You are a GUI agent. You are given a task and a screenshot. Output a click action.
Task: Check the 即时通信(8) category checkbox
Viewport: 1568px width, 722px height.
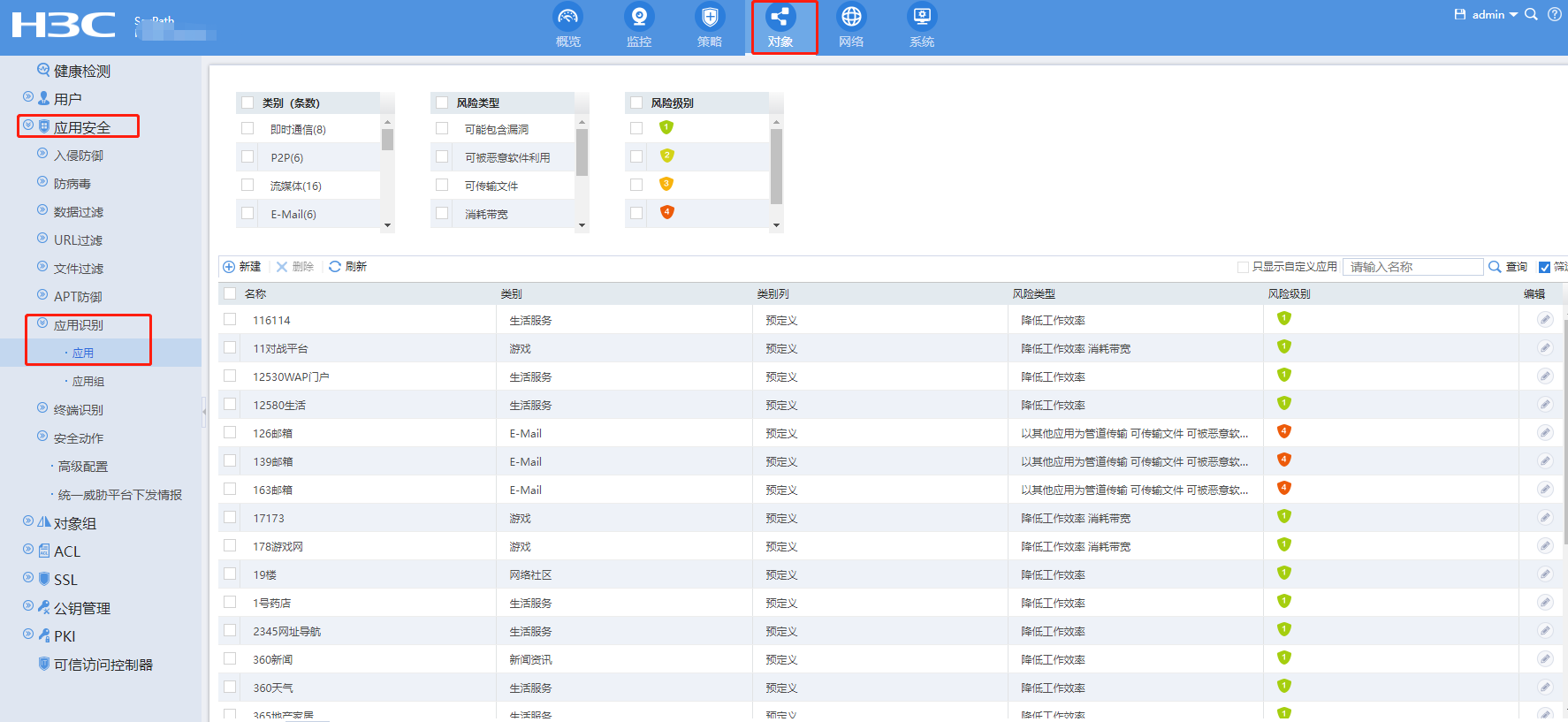(x=247, y=129)
